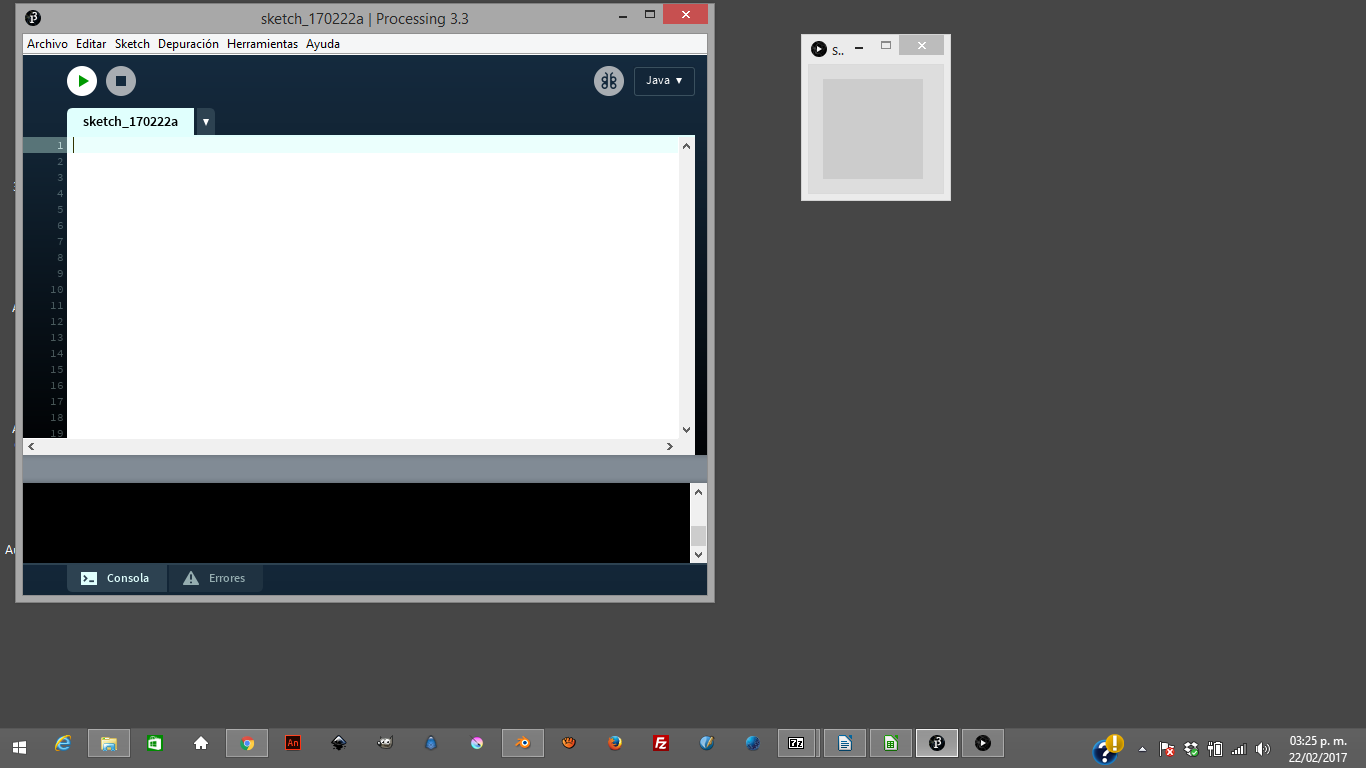The width and height of the screenshot is (1366, 768).
Task: Open the Ayuda menu
Action: [x=323, y=44]
